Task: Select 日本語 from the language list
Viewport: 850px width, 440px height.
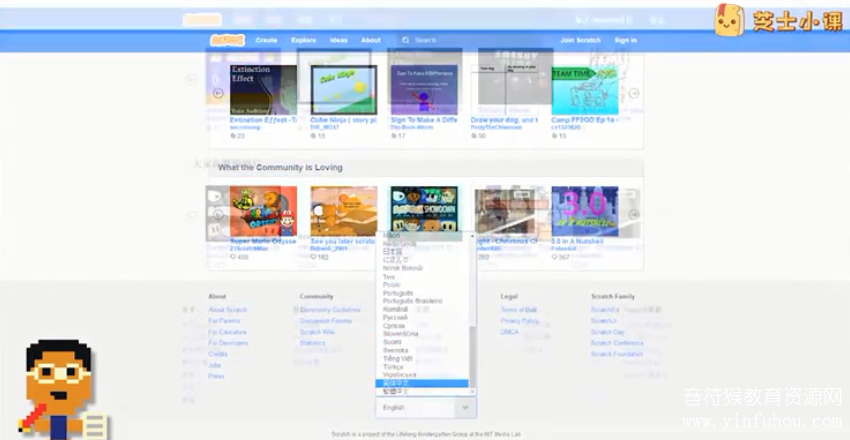Action: click(422, 252)
